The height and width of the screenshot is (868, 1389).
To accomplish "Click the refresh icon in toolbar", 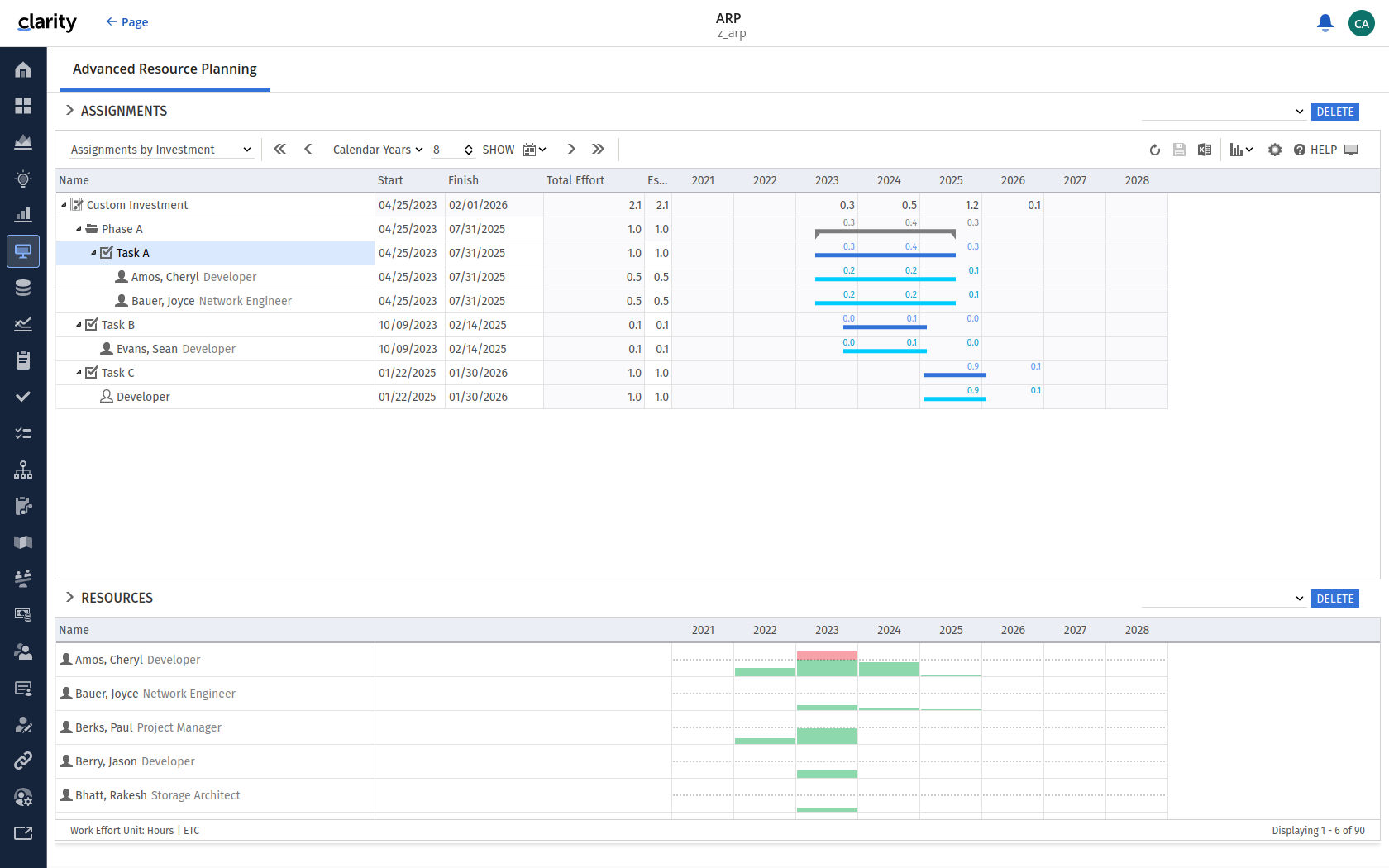I will pos(1155,150).
